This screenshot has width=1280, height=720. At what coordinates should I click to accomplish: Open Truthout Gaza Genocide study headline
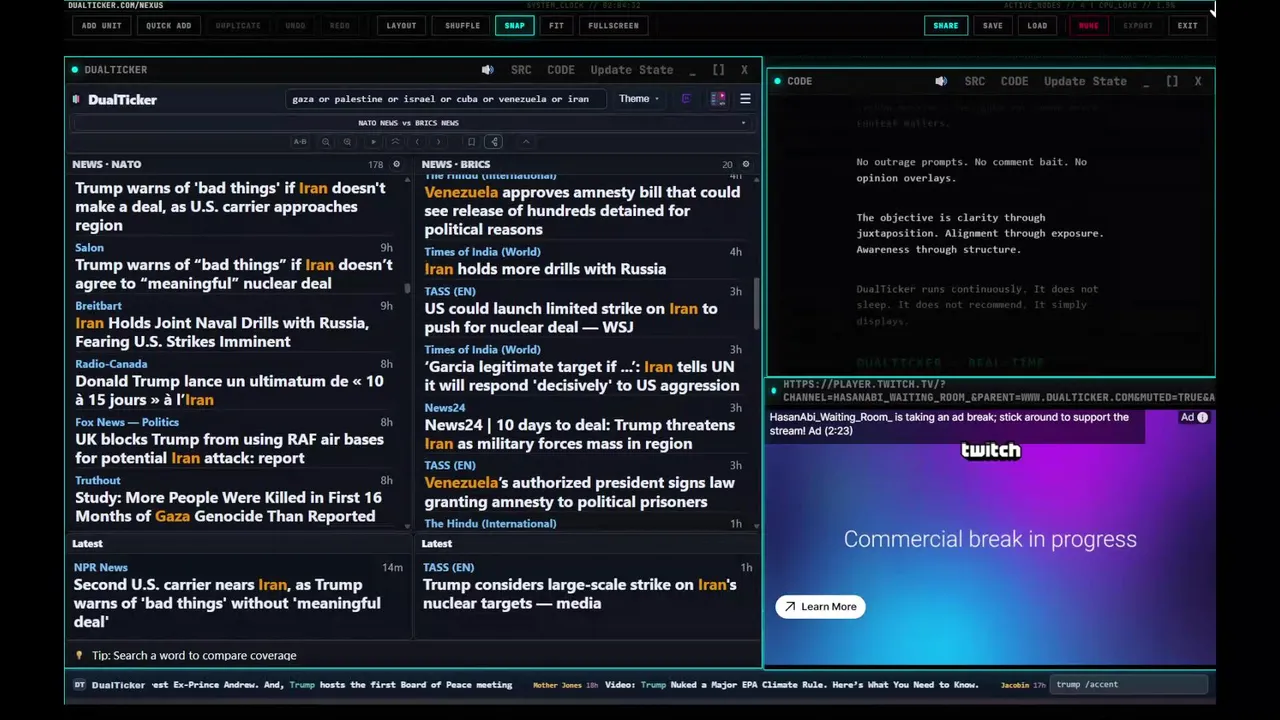228,507
